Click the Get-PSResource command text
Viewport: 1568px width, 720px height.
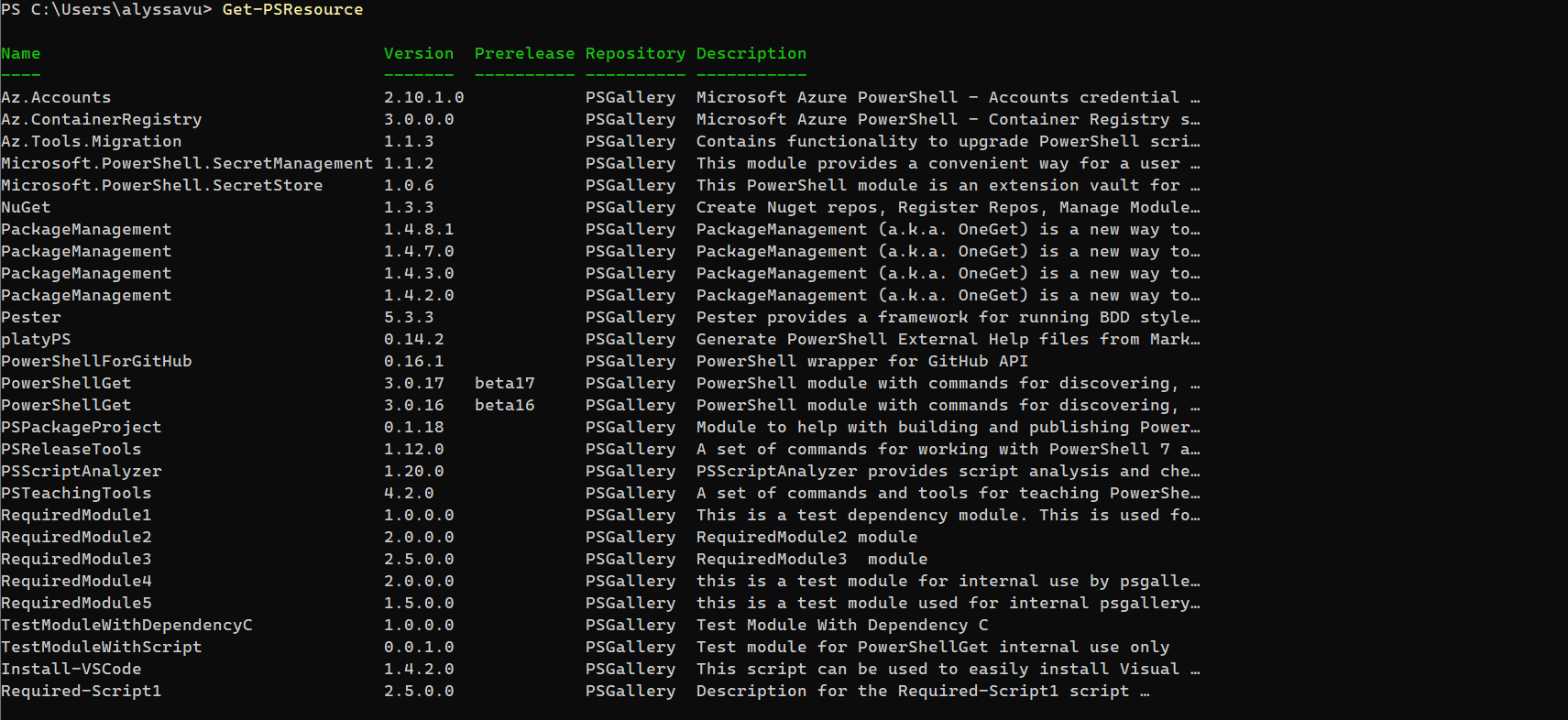click(292, 9)
